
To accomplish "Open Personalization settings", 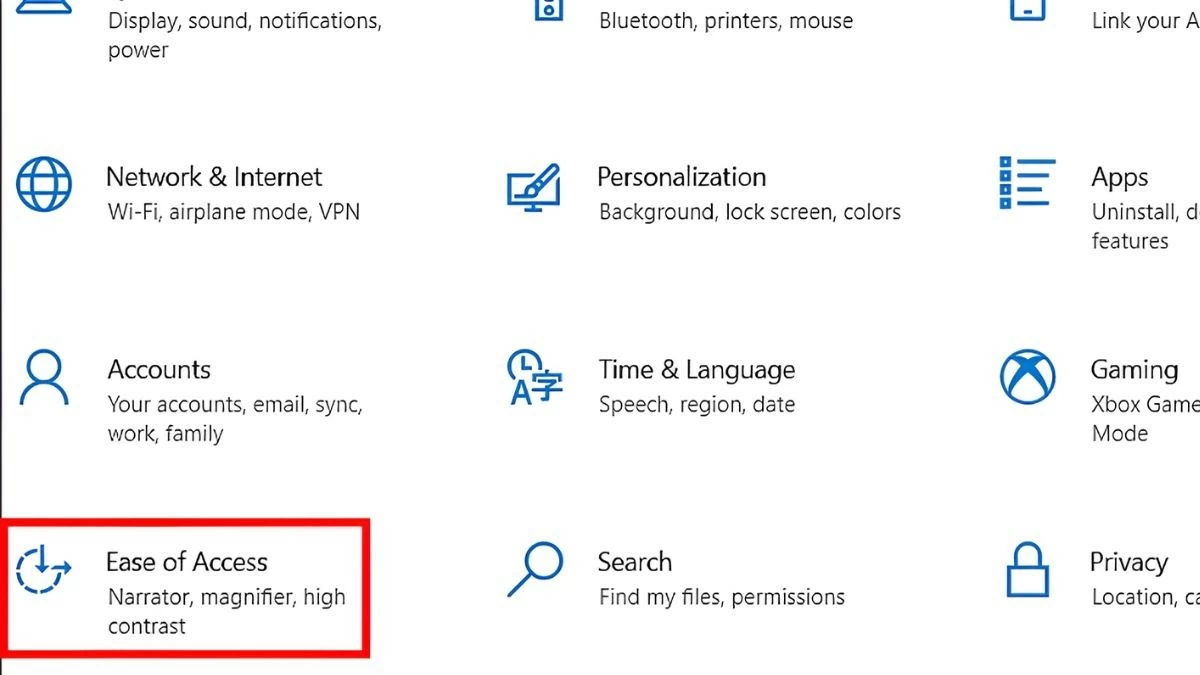I will point(681,177).
